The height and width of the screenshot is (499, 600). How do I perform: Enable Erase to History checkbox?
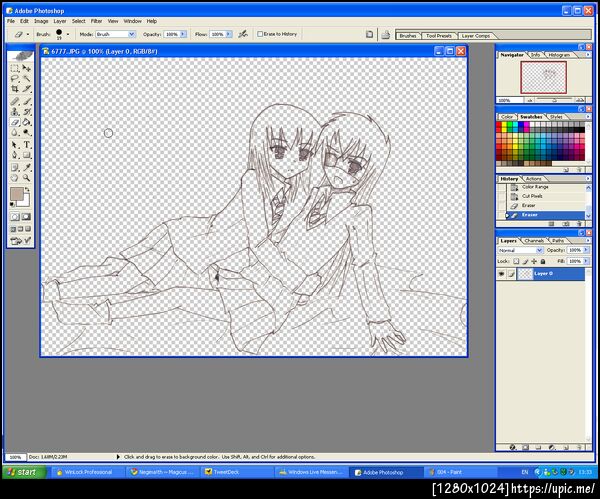pyautogui.click(x=260, y=34)
